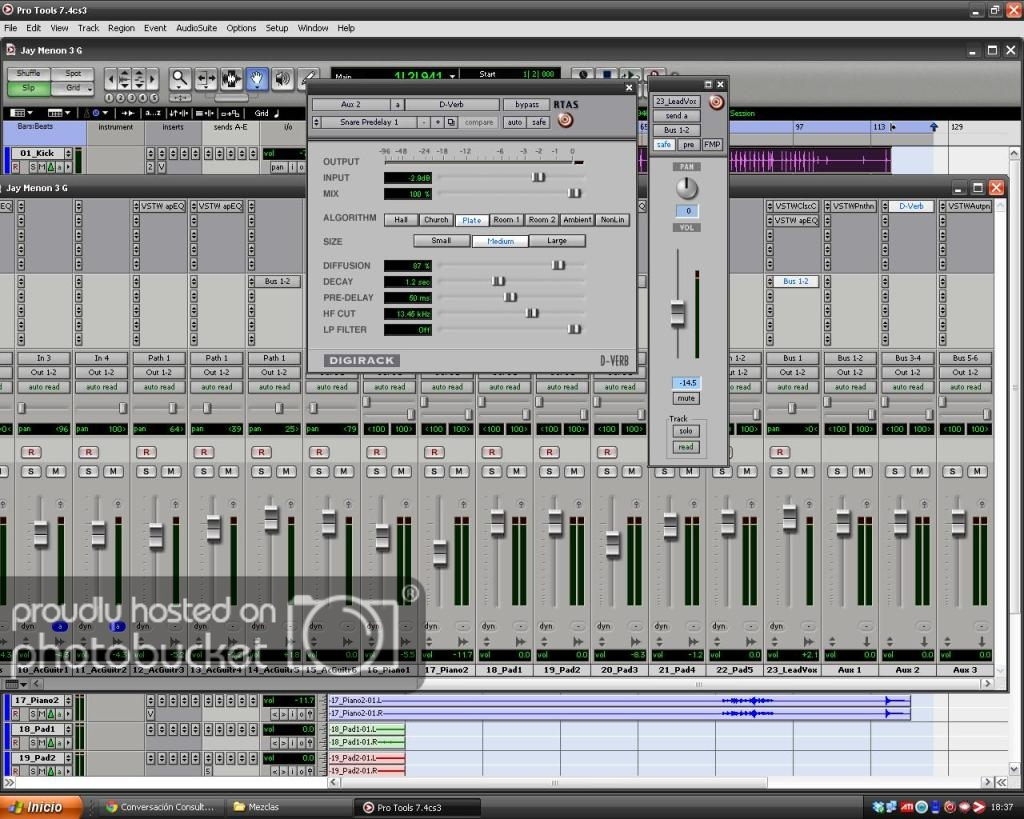This screenshot has height=819, width=1024.
Task: Click the DECAY slider handle
Action: pos(498,282)
